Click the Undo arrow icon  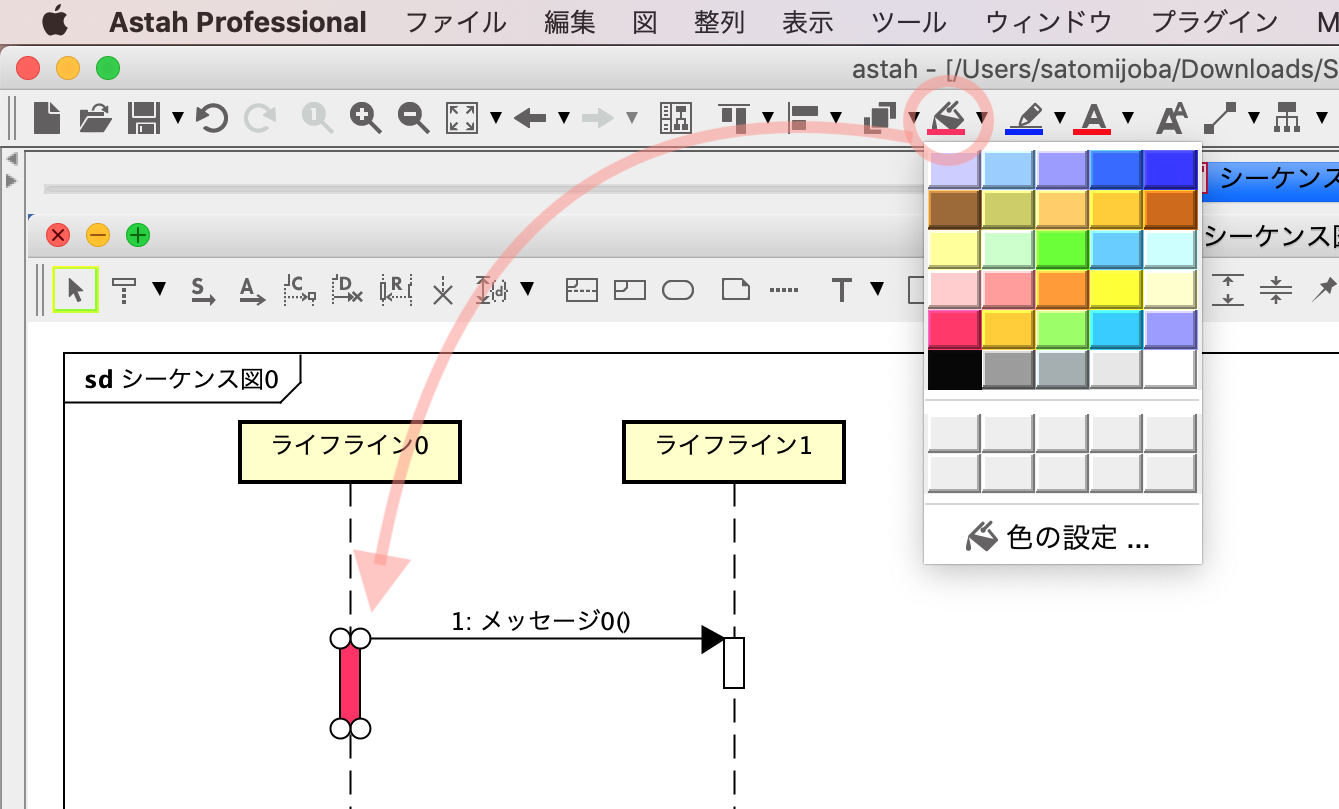pos(211,118)
